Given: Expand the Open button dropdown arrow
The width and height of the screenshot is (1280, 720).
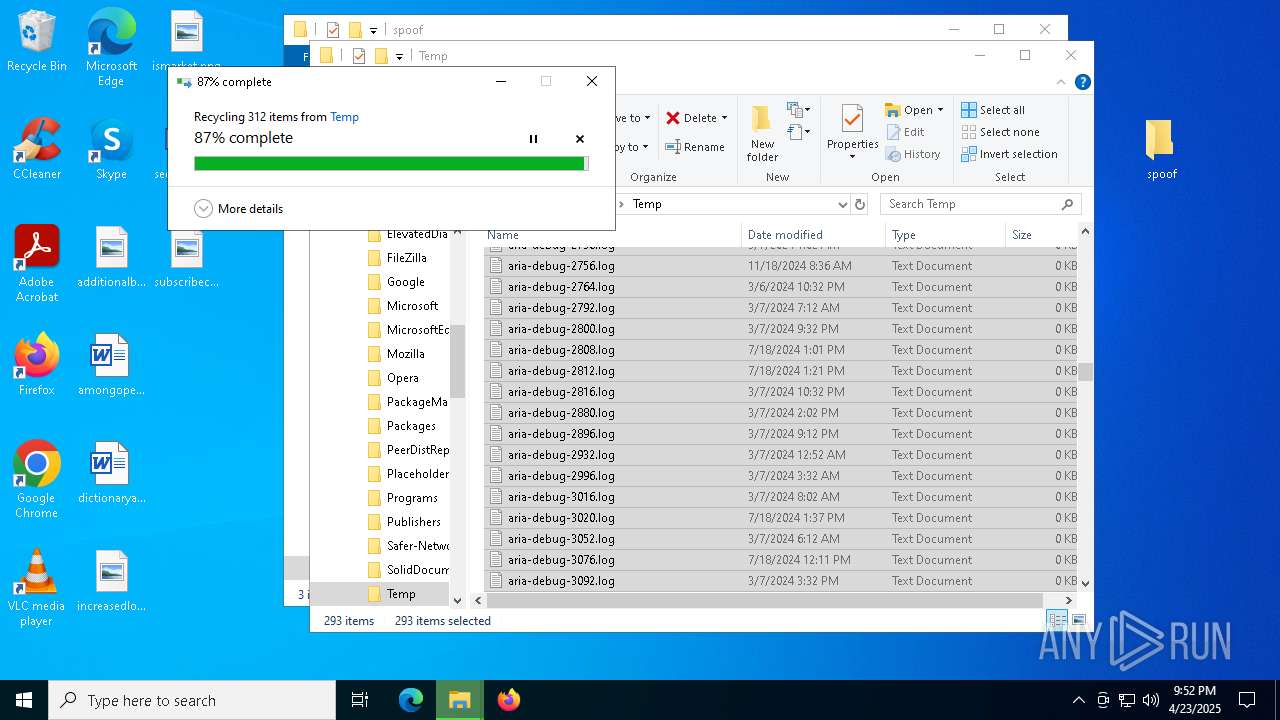Looking at the screenshot, I should (940, 110).
